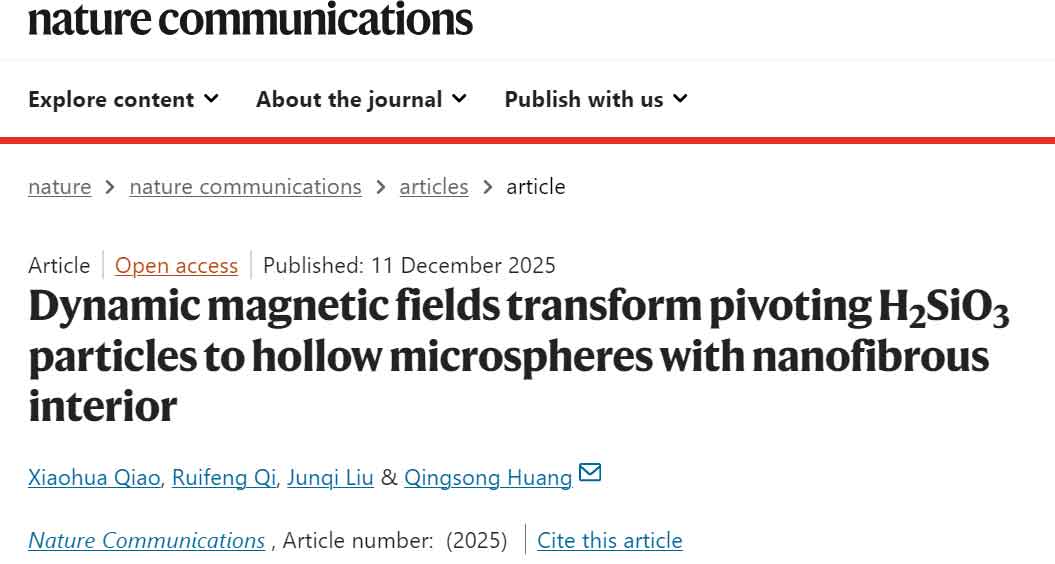Click Cite this article
Image resolution: width=1055 pixels, height=564 pixels.
click(x=609, y=541)
